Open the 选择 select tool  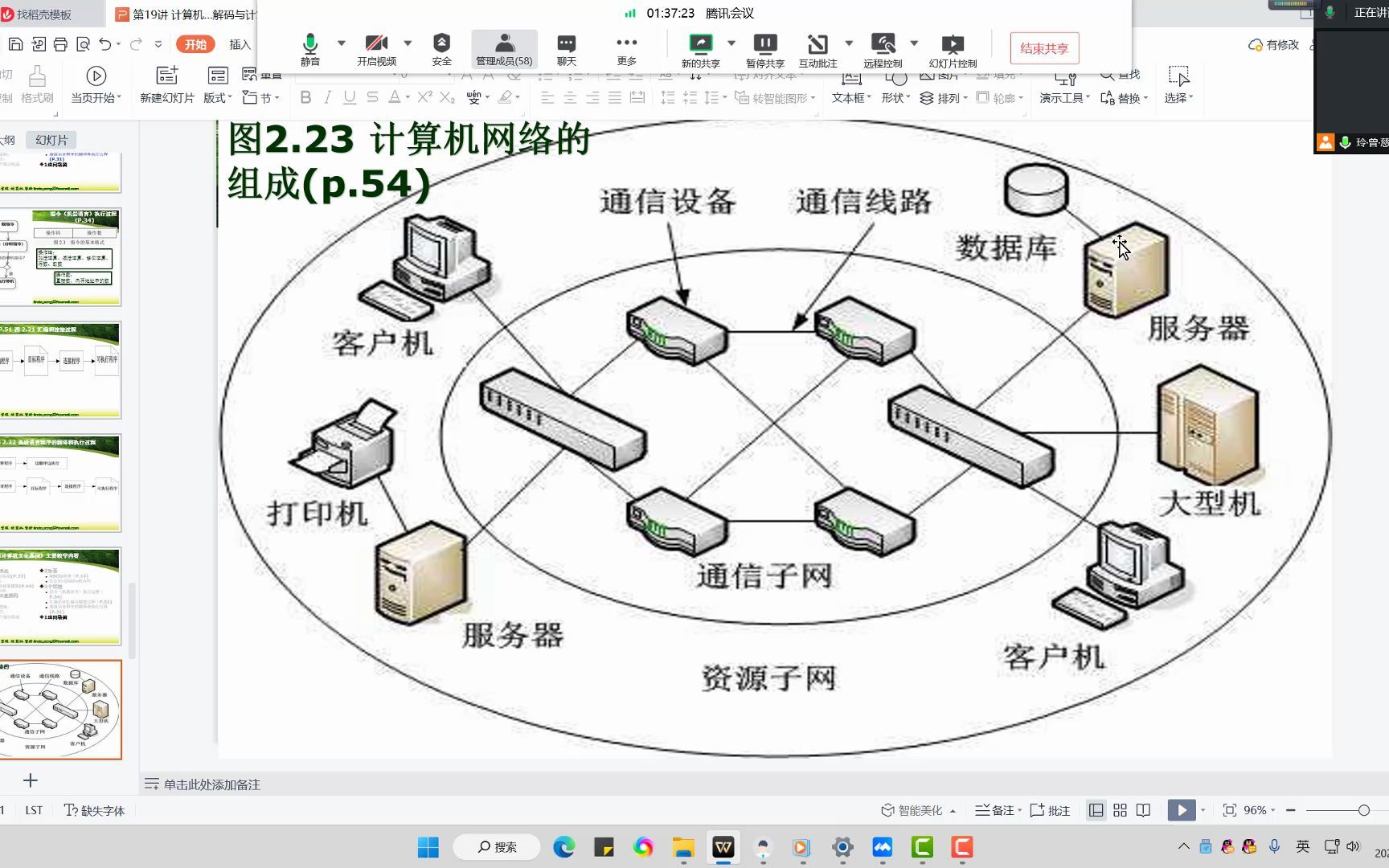(1178, 85)
